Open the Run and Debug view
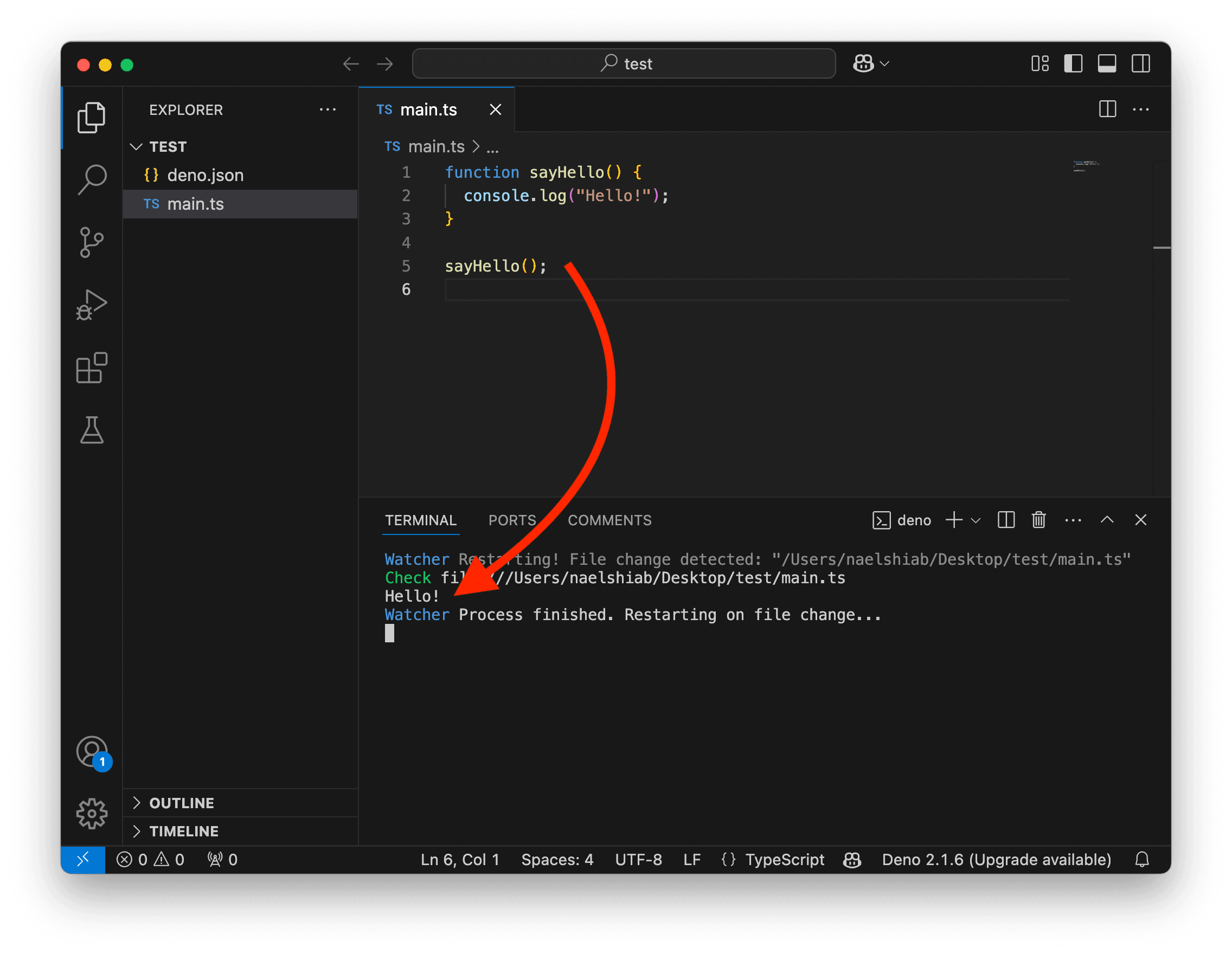The width and height of the screenshot is (1232, 954). point(92,305)
